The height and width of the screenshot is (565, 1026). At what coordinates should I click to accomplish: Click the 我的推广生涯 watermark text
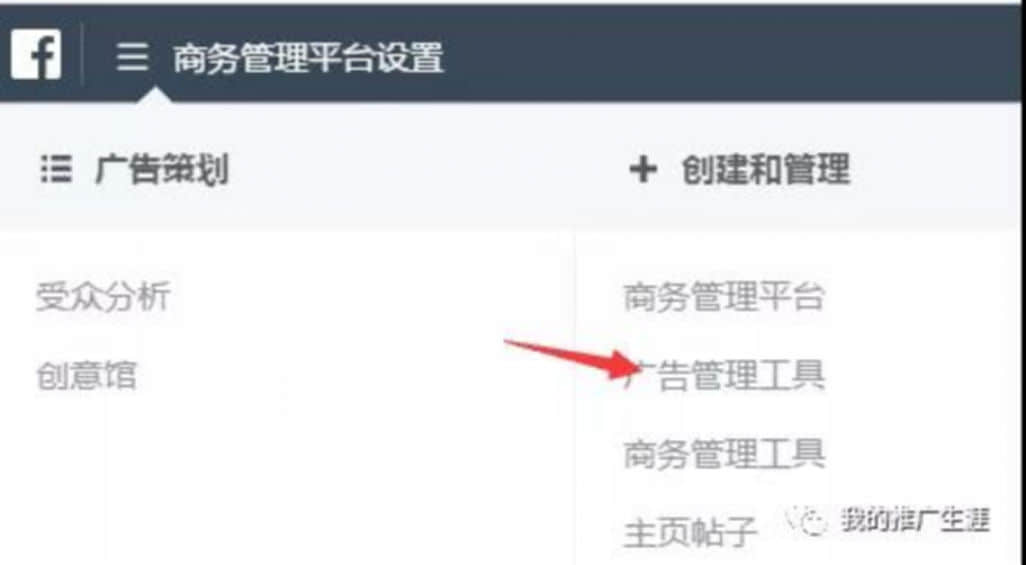tap(915, 520)
